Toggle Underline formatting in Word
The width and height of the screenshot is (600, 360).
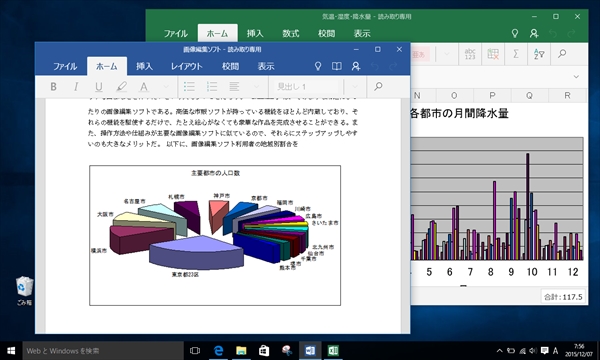(99, 87)
